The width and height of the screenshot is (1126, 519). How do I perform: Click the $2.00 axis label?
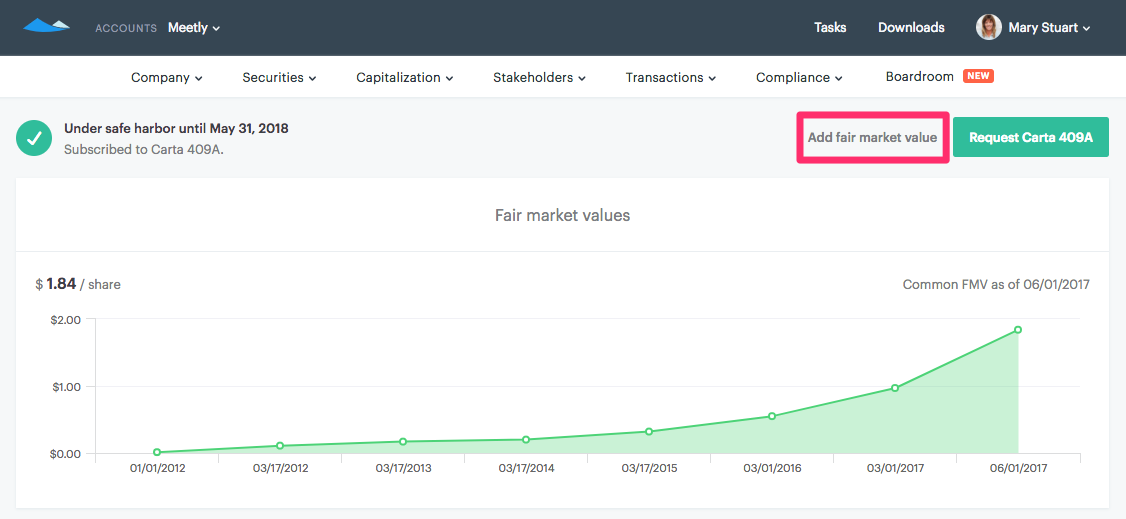(x=65, y=319)
